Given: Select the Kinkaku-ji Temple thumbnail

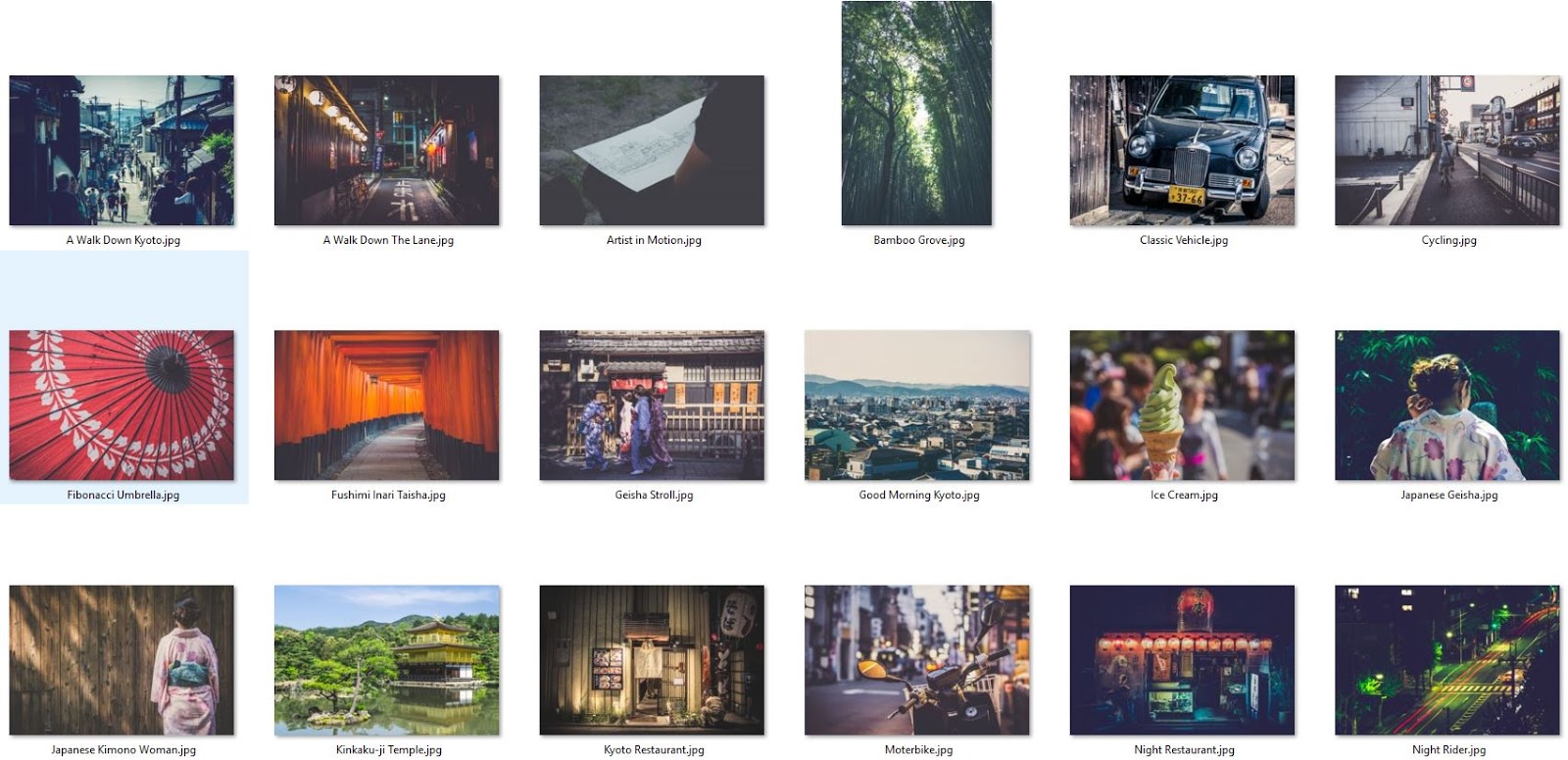Looking at the screenshot, I should 387,660.
